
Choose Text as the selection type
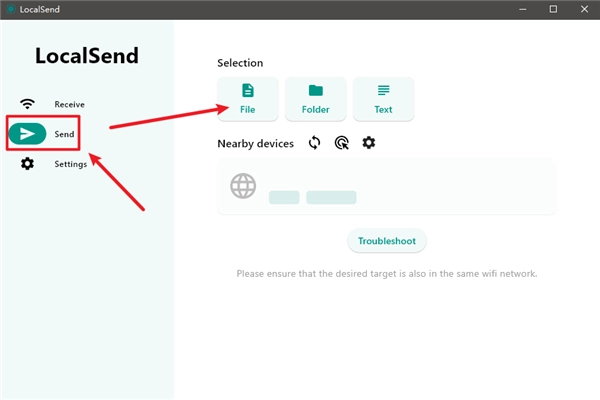click(x=384, y=98)
